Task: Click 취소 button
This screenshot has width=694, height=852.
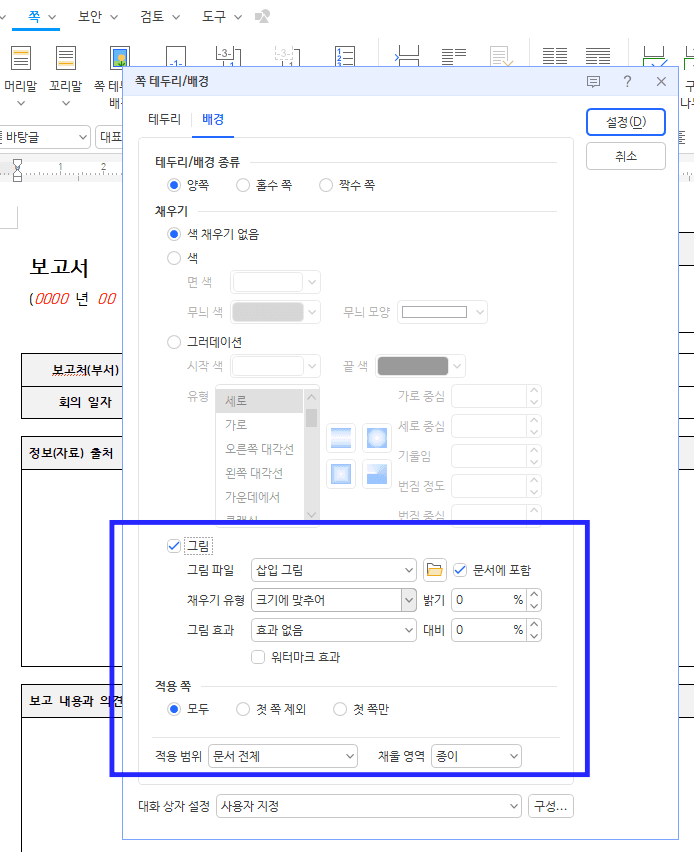Action: click(x=626, y=156)
